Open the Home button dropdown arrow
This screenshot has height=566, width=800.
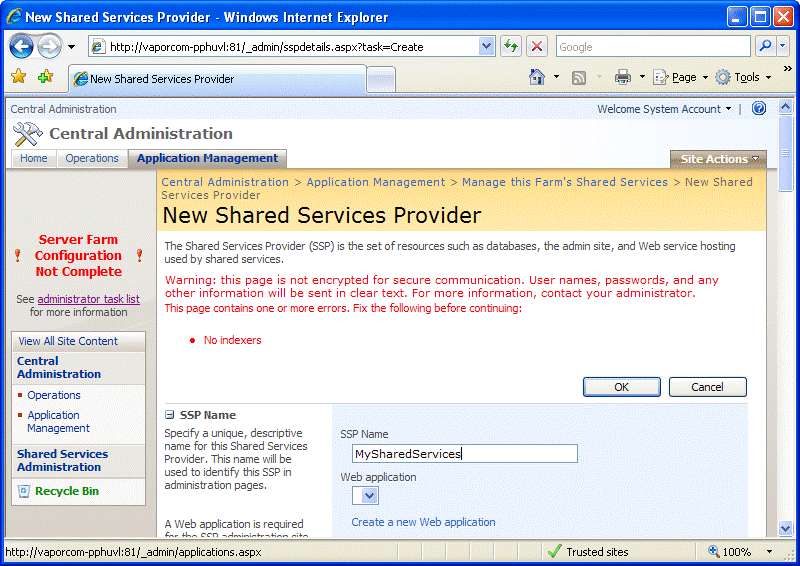click(556, 77)
